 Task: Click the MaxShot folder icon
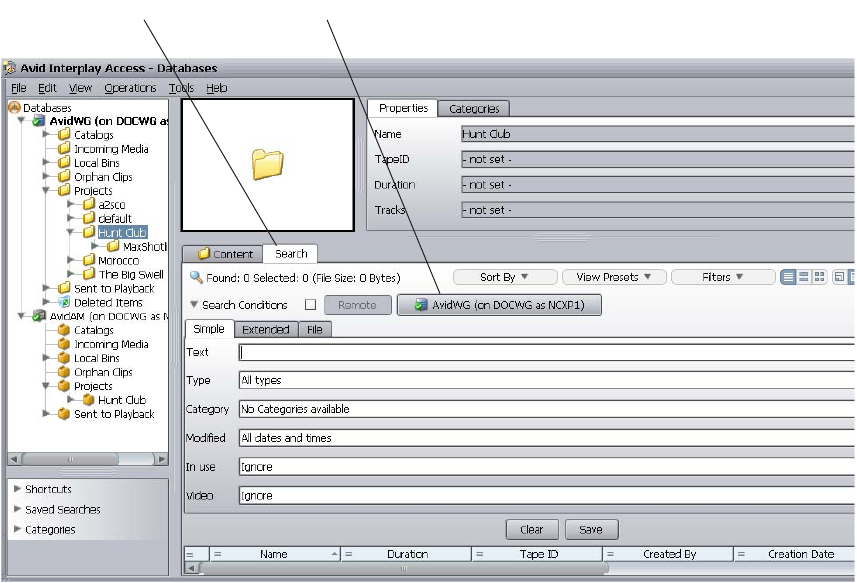pos(113,246)
